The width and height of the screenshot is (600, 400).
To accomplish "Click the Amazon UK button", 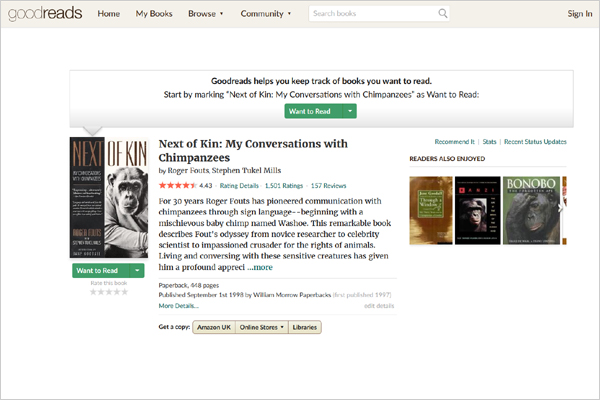I will coord(214,327).
